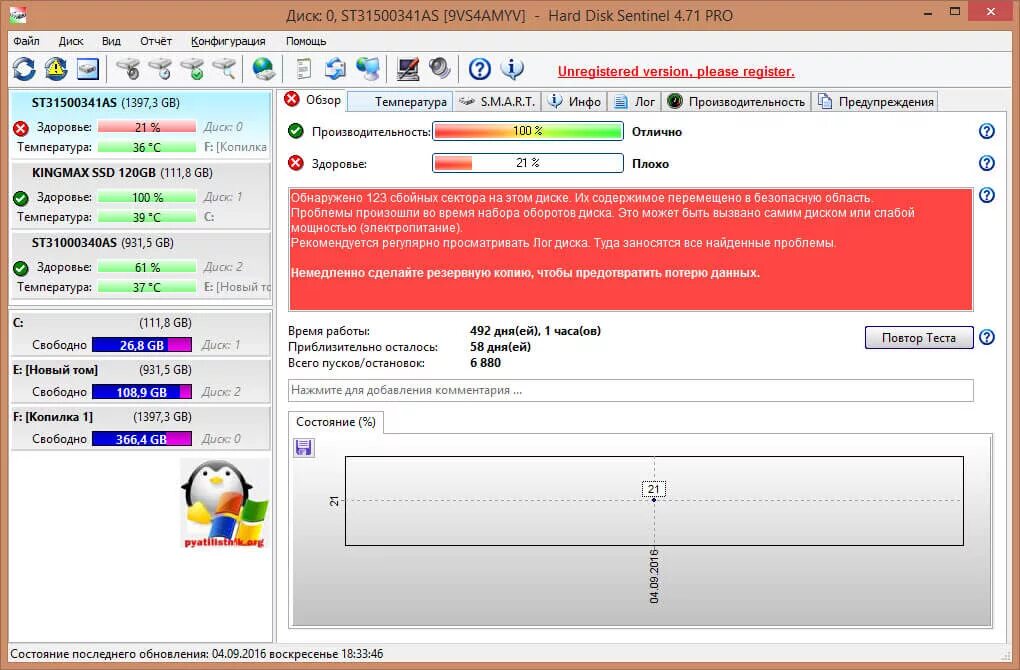Click the ST31000340AS 61 % health bar
The width and height of the screenshot is (1020, 670).
coord(147,267)
